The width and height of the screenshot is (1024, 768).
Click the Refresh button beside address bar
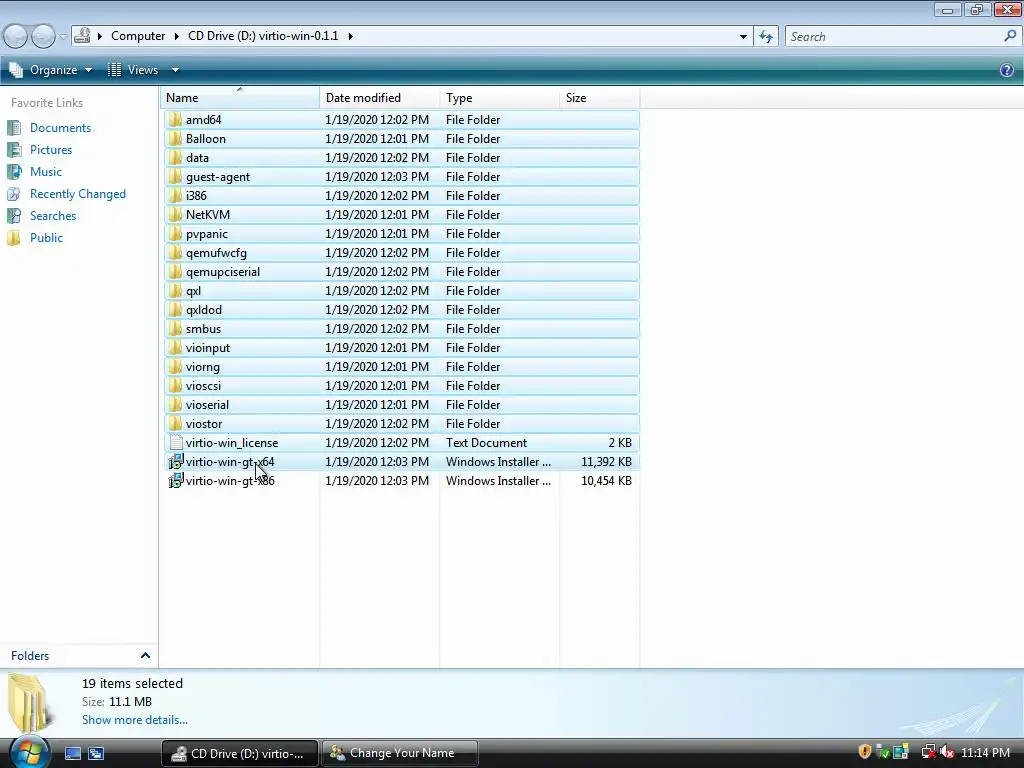[766, 37]
